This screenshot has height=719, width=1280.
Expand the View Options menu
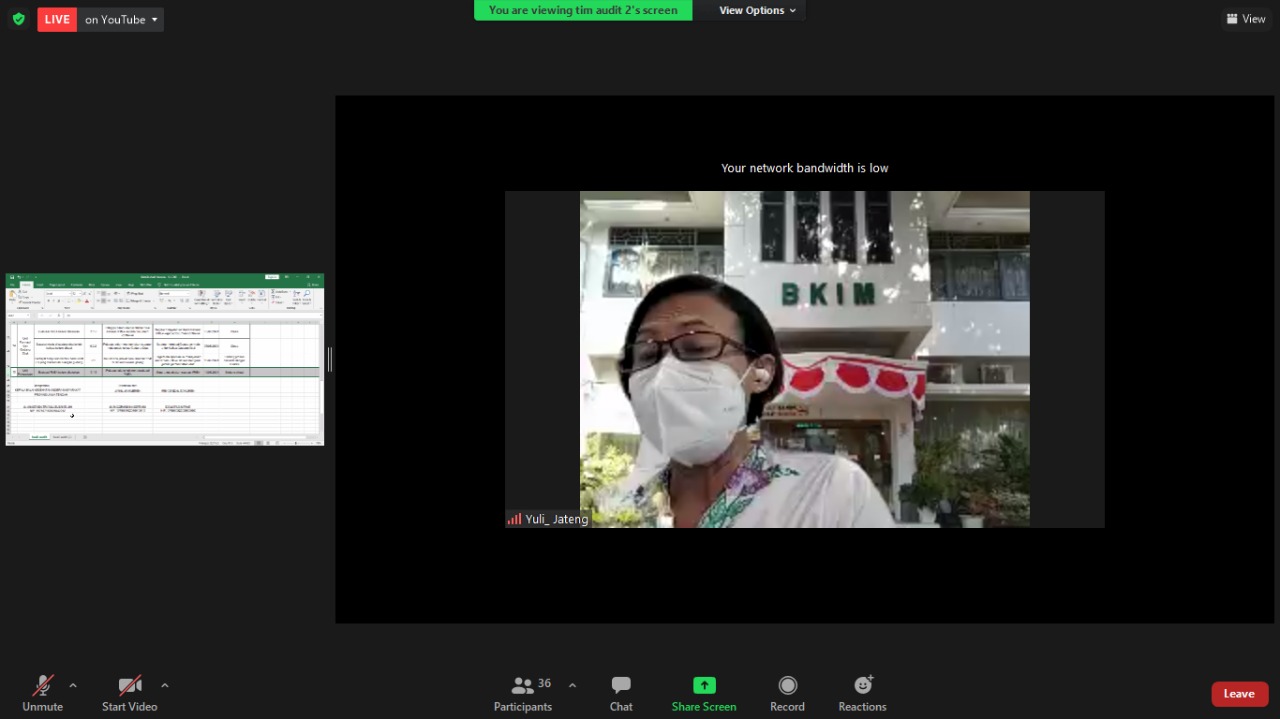[757, 10]
